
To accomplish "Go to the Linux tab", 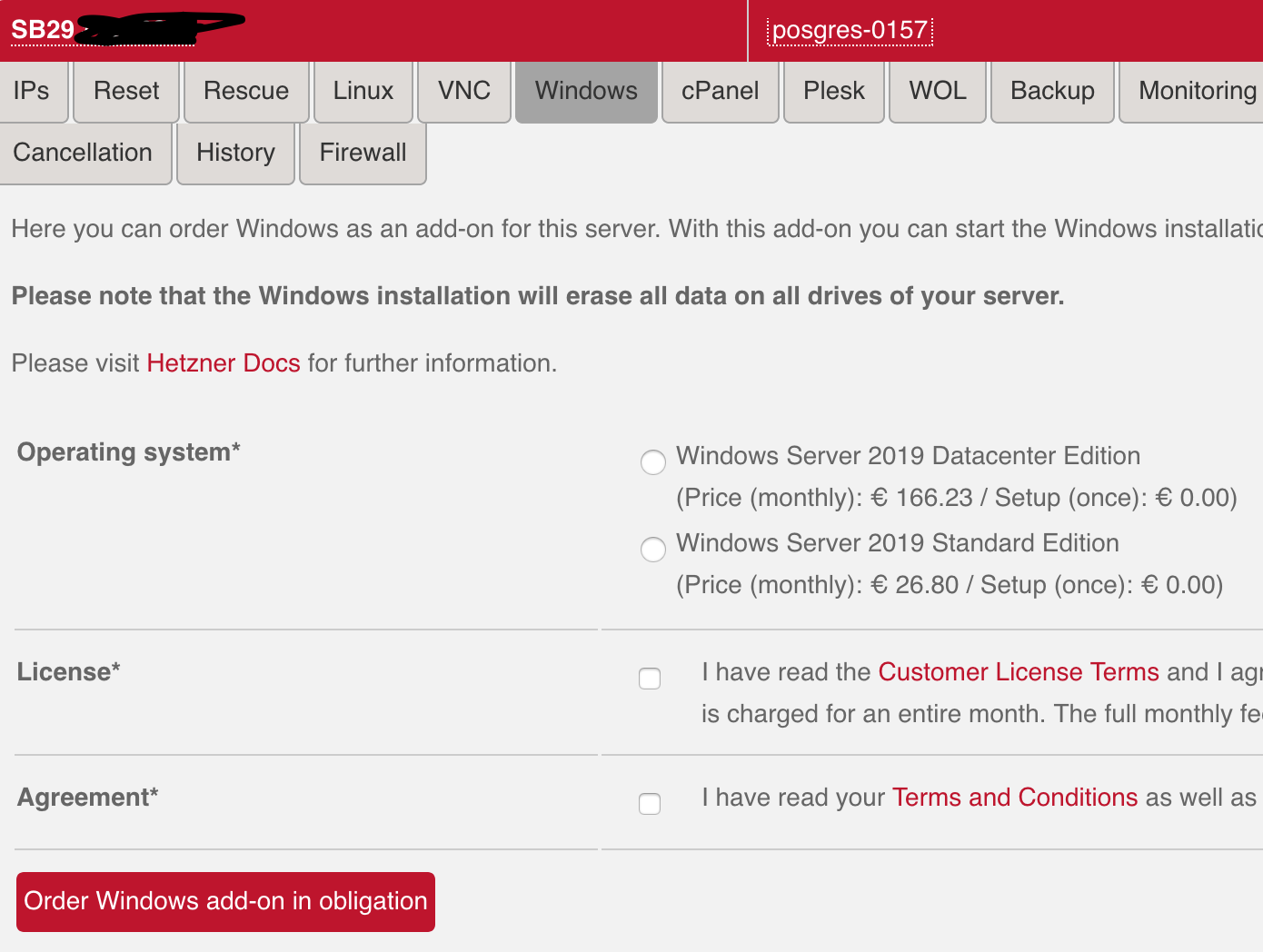I will coord(363,91).
